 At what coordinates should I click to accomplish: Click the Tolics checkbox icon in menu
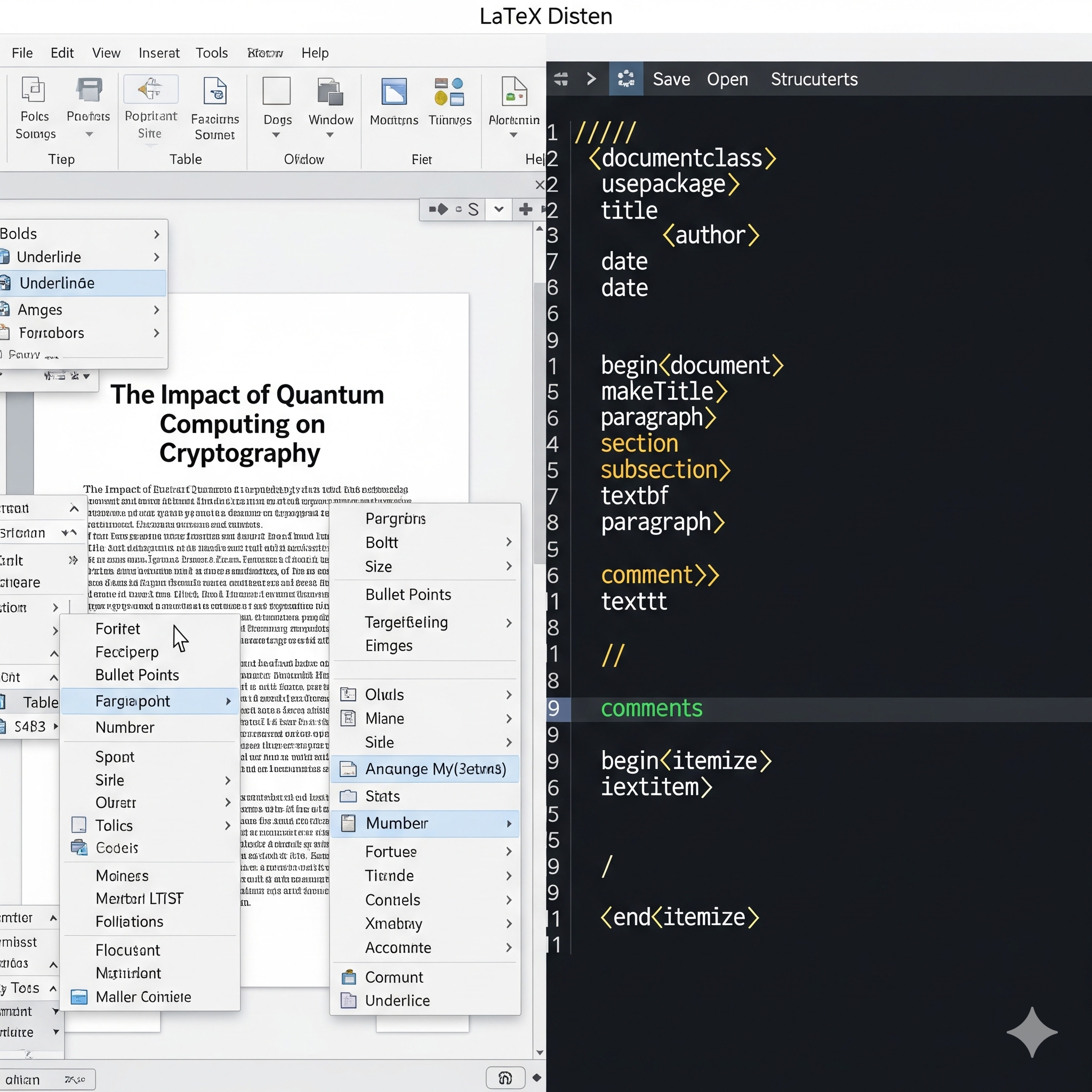coord(79,825)
